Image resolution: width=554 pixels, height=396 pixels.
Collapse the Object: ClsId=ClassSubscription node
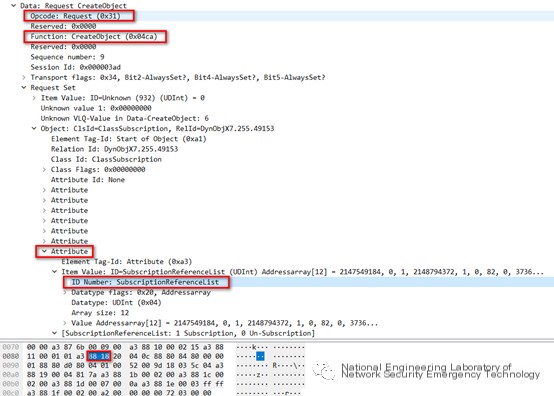click(34, 129)
